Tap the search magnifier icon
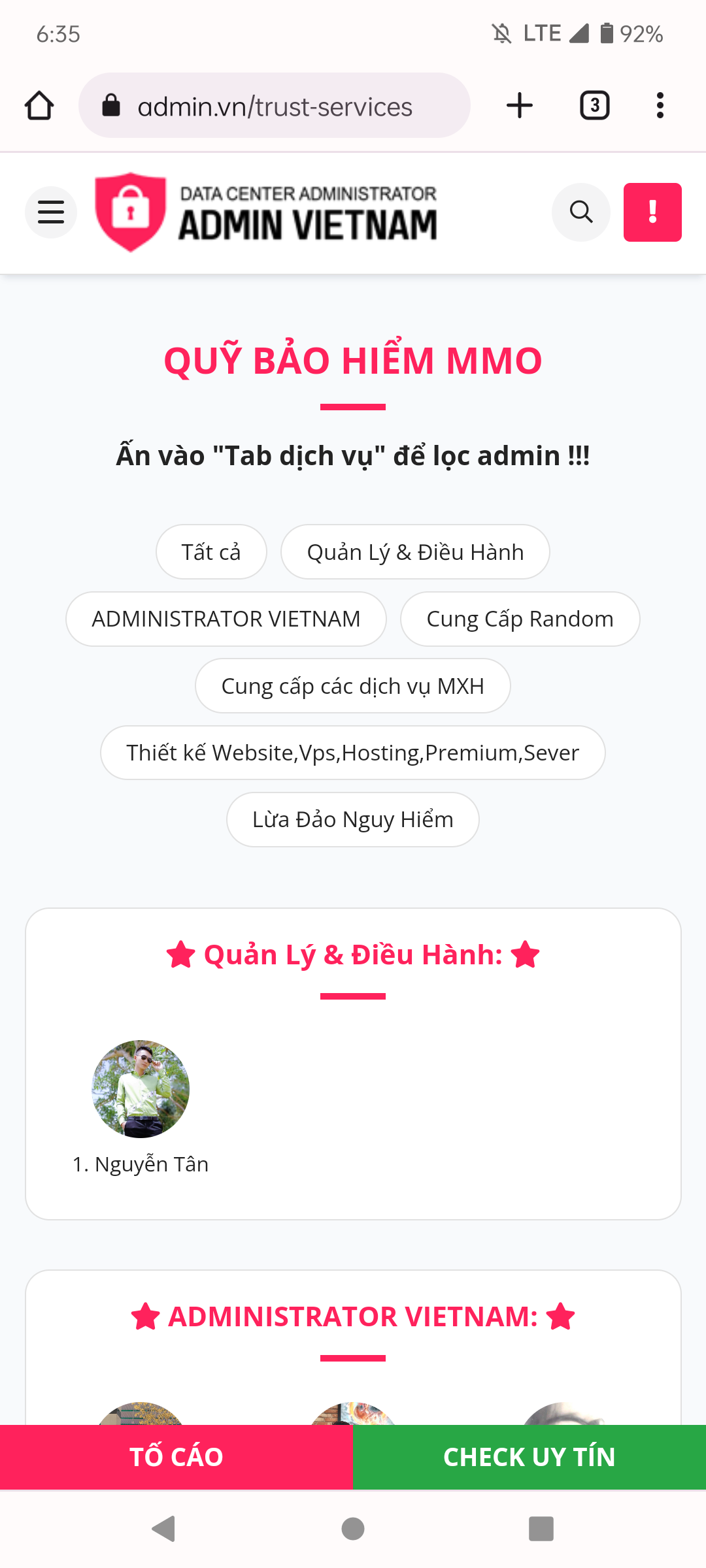This screenshot has height=1568, width=706. coord(580,212)
